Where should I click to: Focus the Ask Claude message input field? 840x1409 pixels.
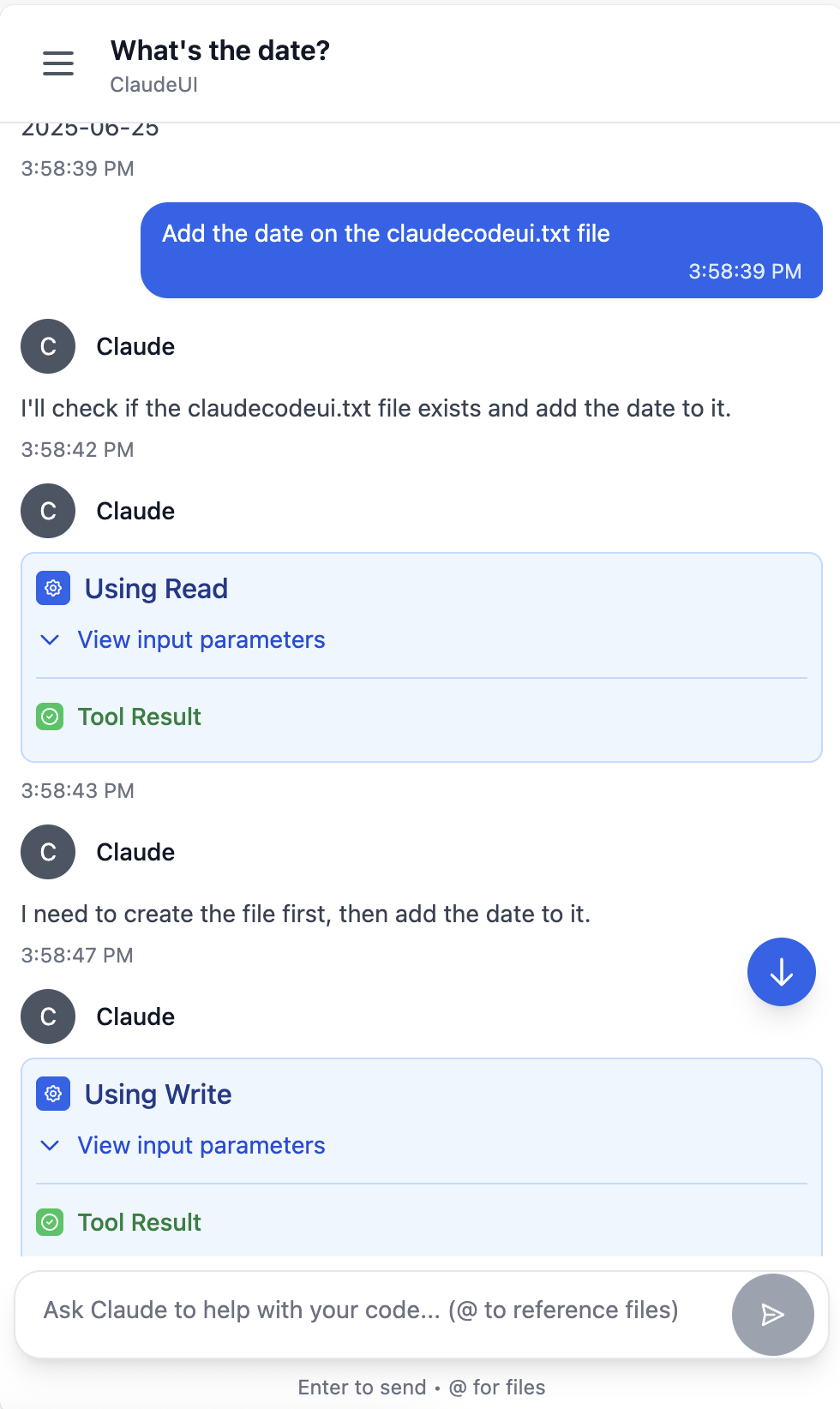[360, 1310]
